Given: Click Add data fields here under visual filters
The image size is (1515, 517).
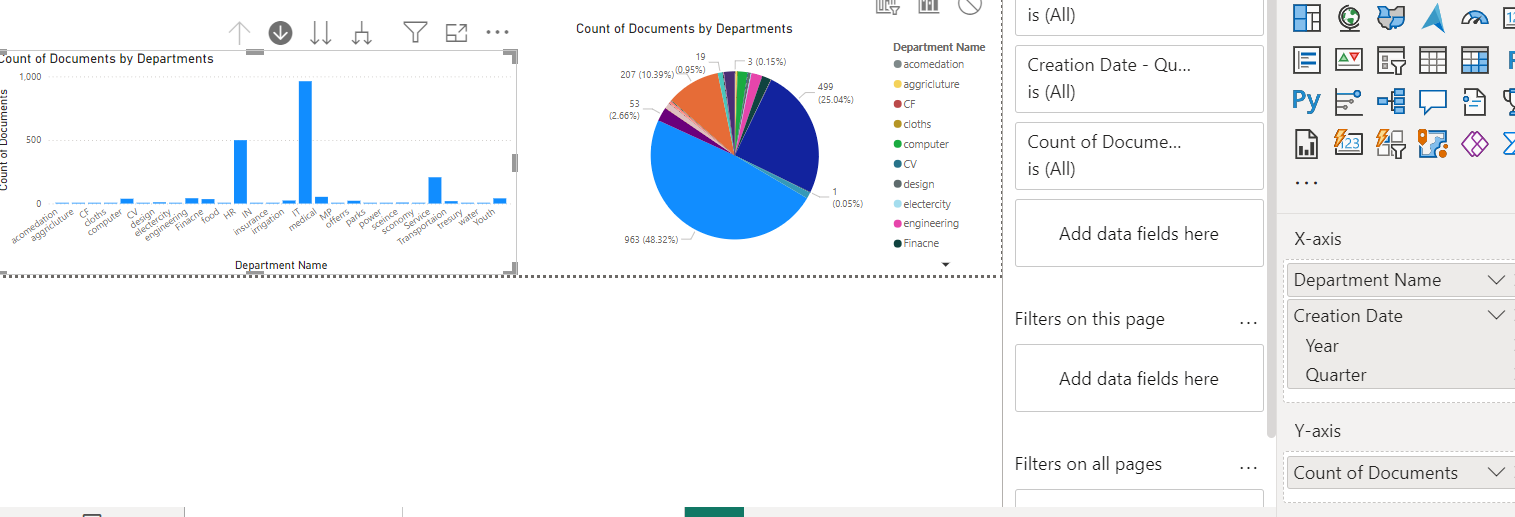Looking at the screenshot, I should (x=1139, y=233).
